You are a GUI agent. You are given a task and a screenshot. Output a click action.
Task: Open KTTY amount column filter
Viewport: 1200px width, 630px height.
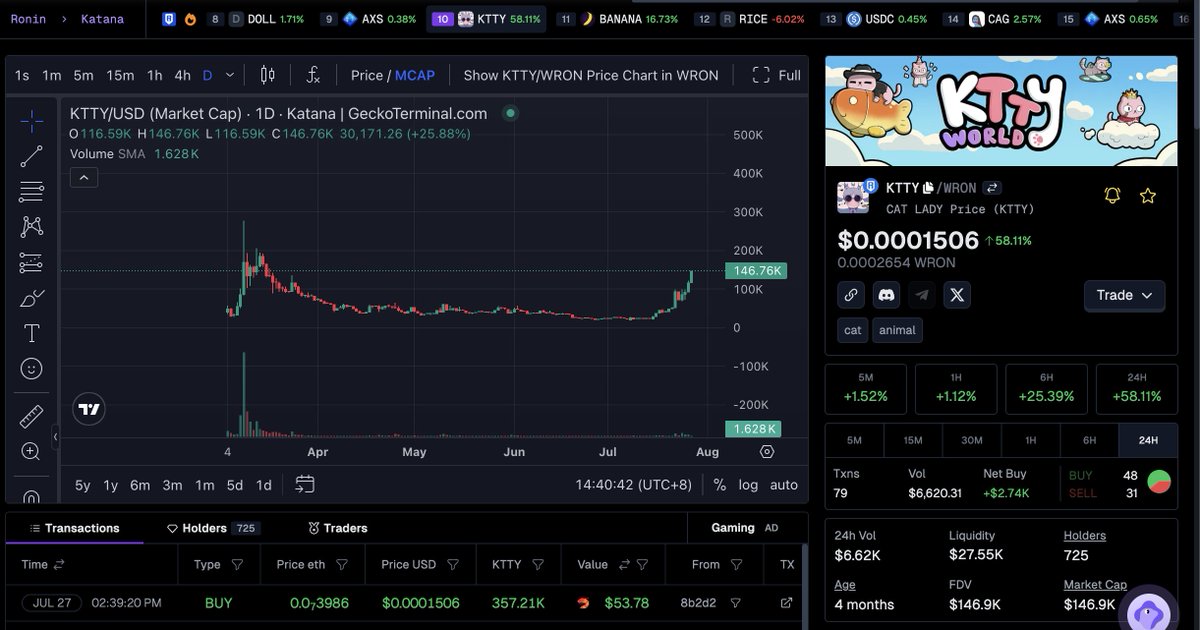pyautogui.click(x=538, y=565)
